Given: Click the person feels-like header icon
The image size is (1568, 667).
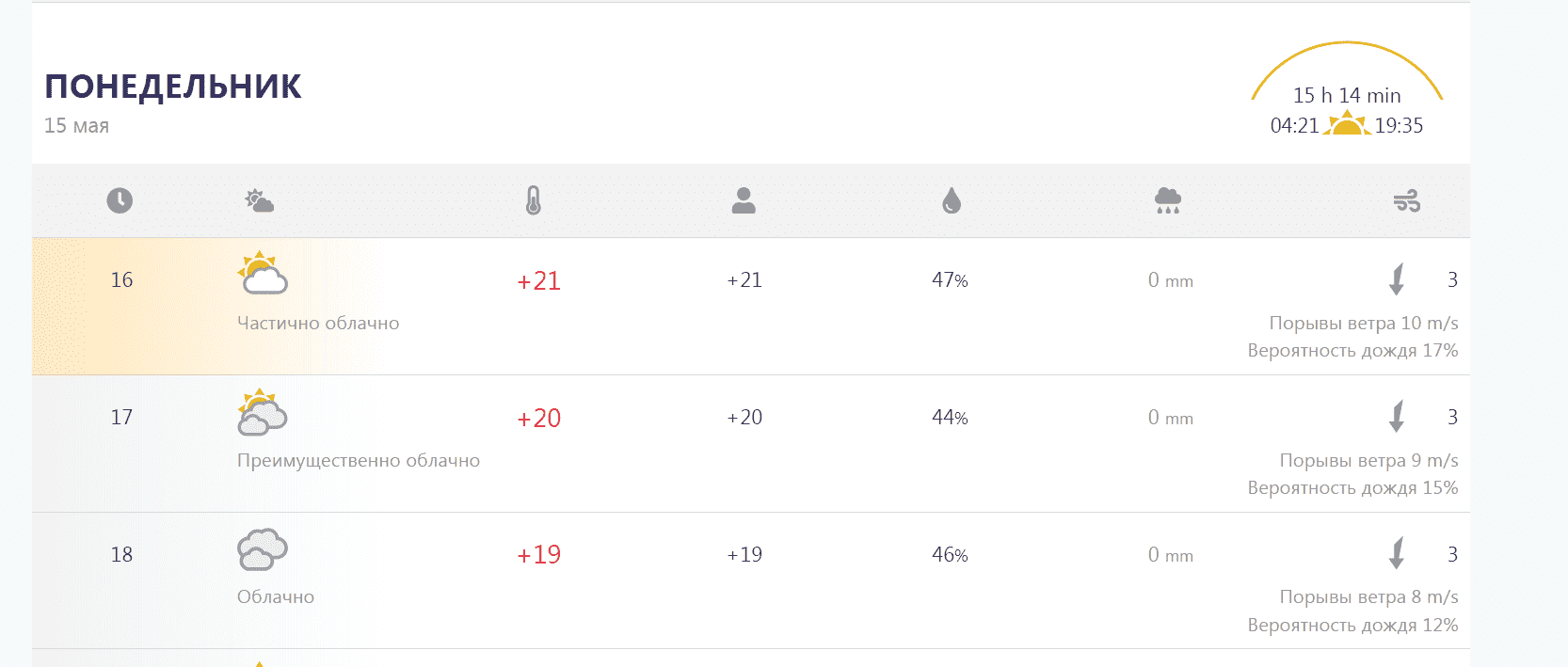Looking at the screenshot, I should pyautogui.click(x=744, y=200).
